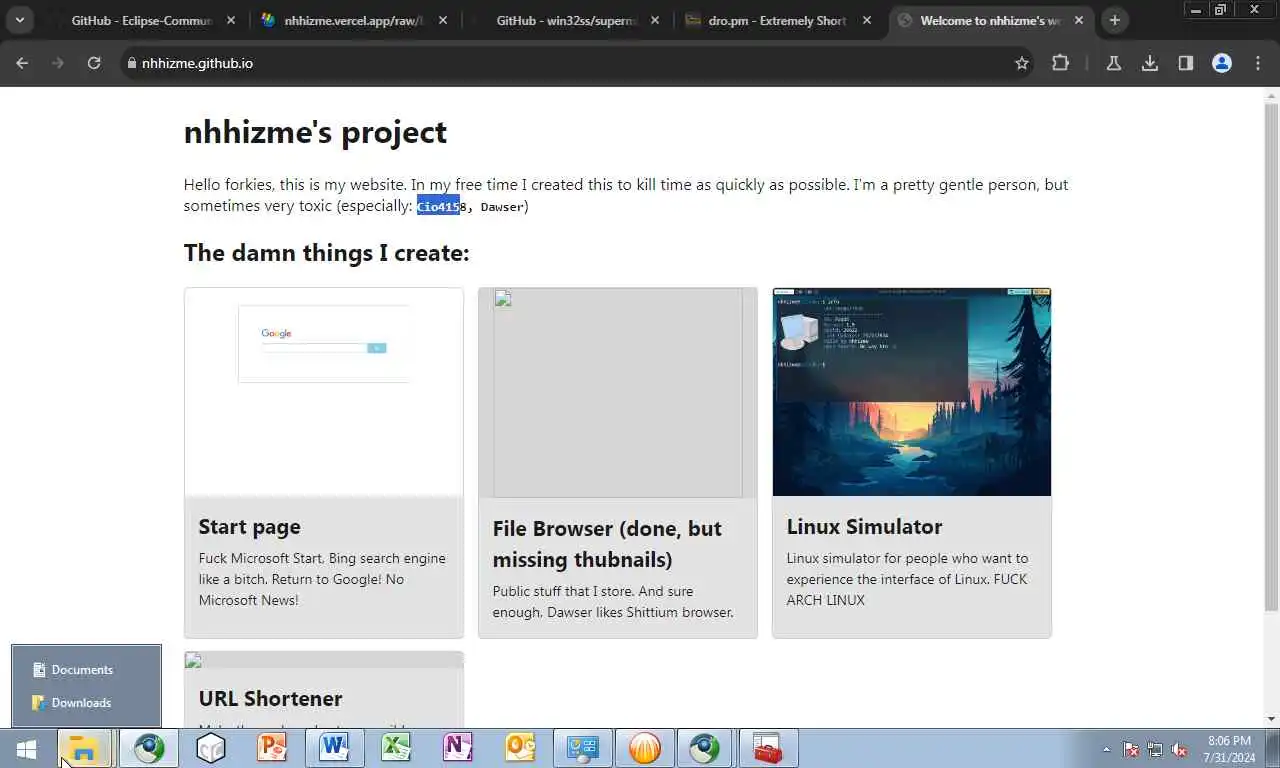Open the network tray icon
The image size is (1280, 768).
pyautogui.click(x=1155, y=749)
